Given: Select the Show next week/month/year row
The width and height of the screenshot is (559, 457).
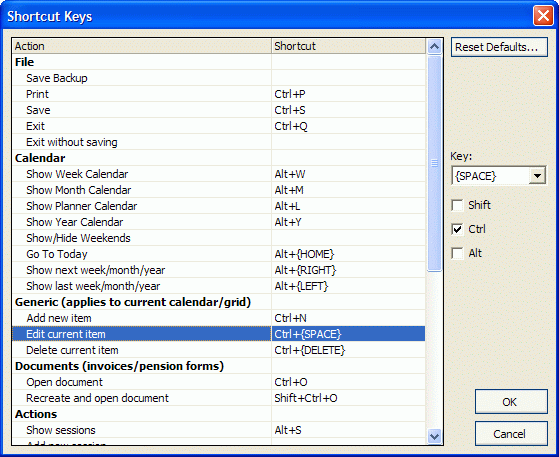Looking at the screenshot, I should (219, 270).
